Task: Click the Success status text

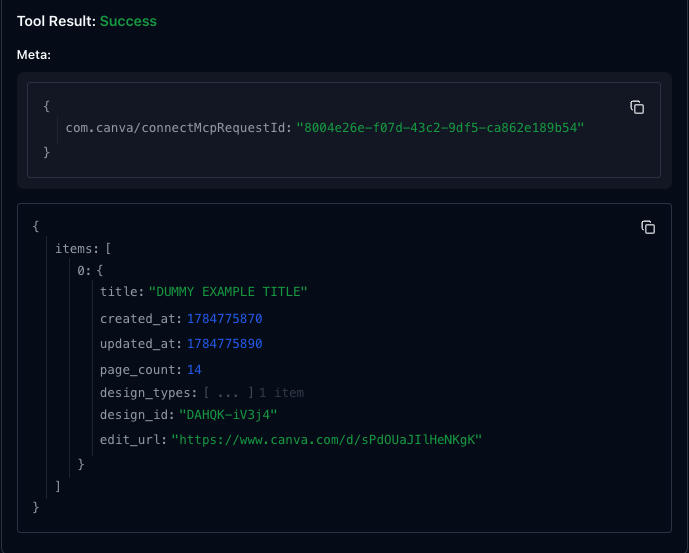Action: [128, 21]
